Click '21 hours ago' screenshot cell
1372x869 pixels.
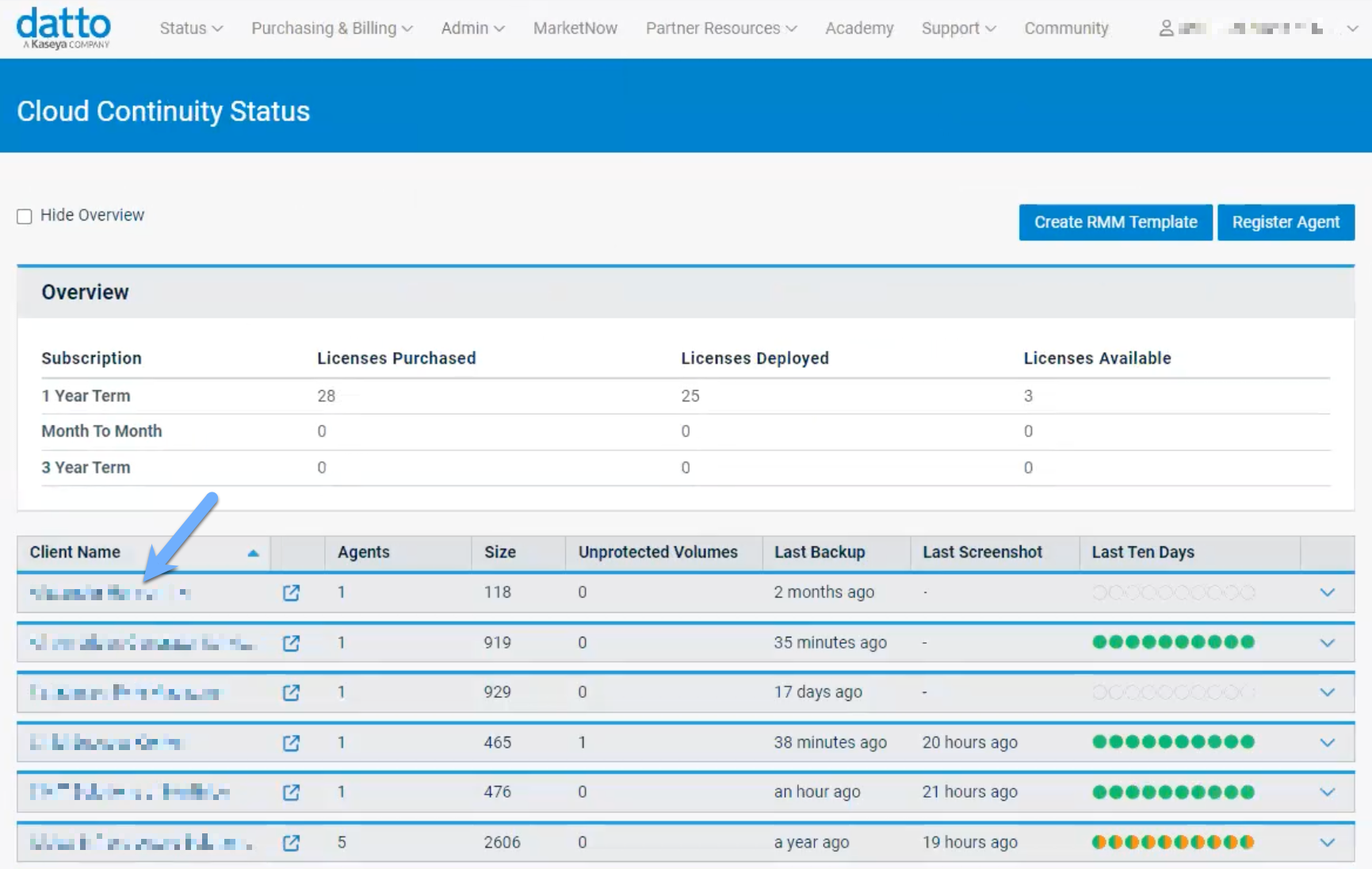pos(969,792)
